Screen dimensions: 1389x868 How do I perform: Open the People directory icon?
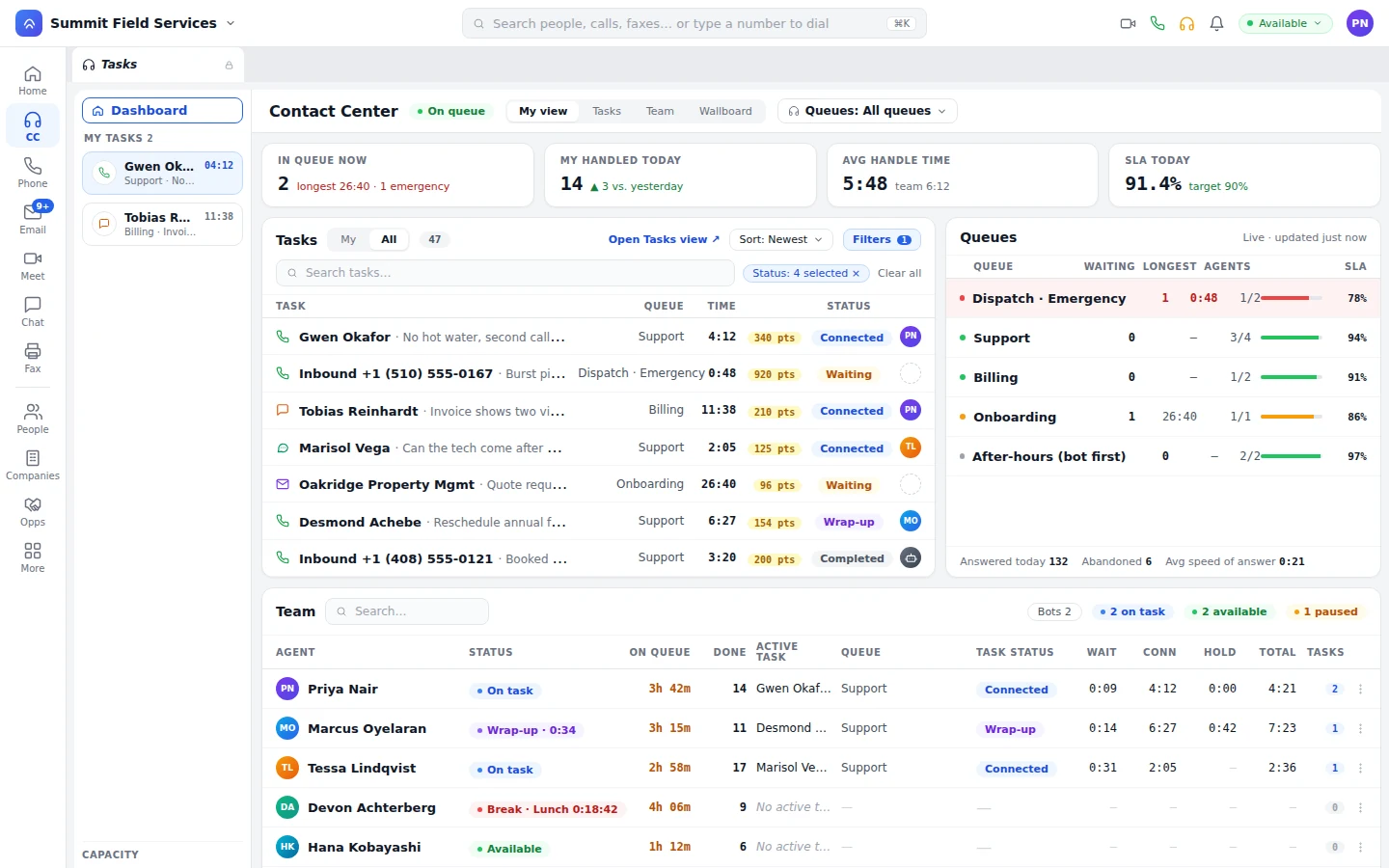33,419
